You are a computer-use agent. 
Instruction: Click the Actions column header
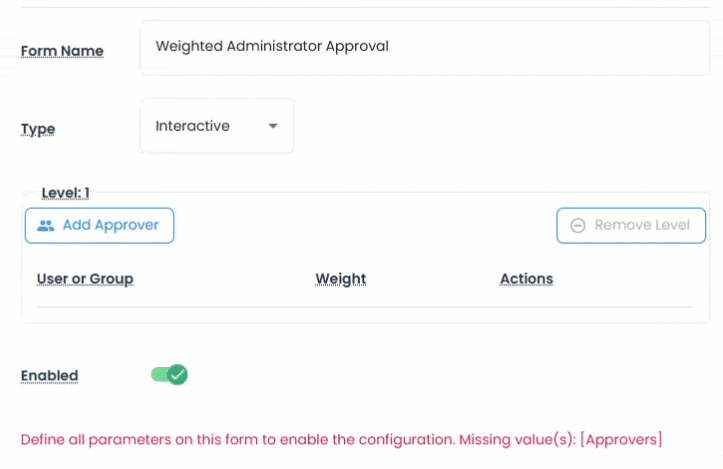click(x=526, y=279)
